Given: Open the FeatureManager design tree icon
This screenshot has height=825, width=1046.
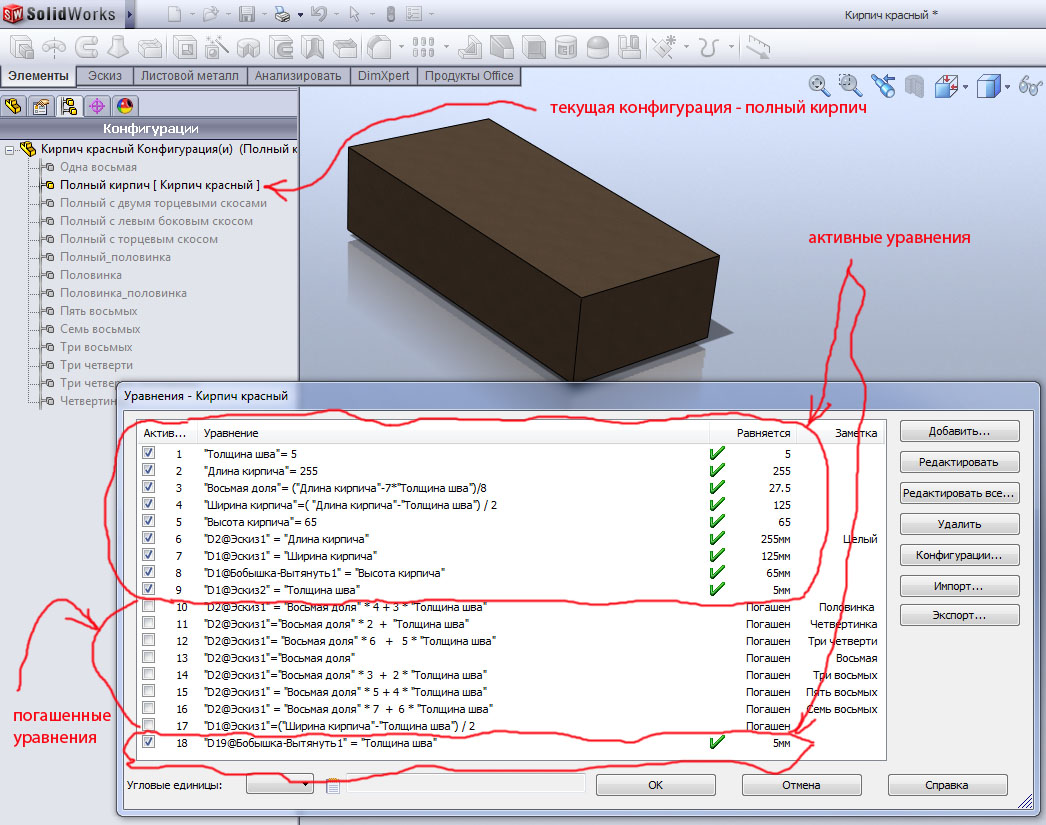Looking at the screenshot, I should pos(15,106).
